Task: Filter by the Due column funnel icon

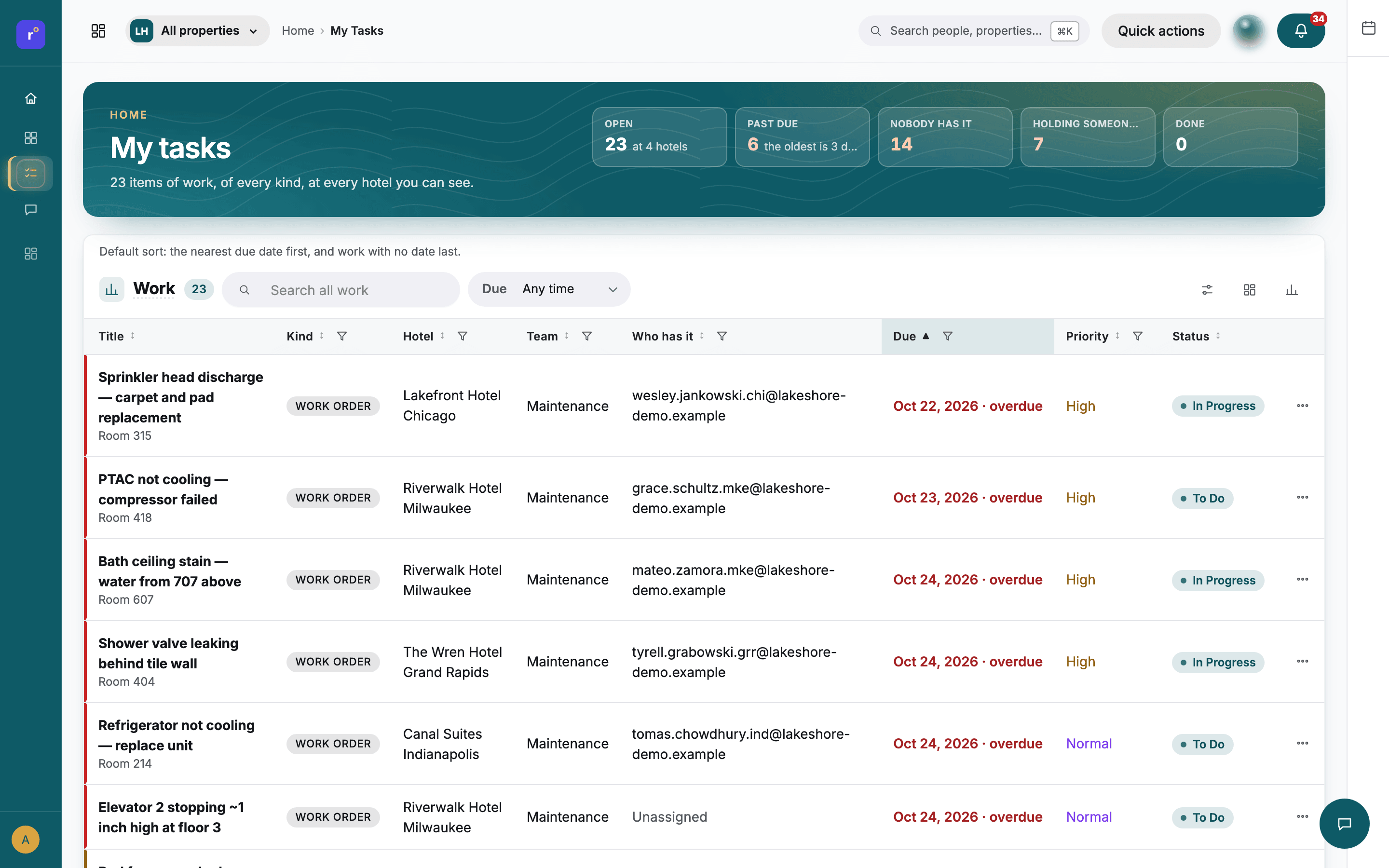Action: click(x=948, y=336)
